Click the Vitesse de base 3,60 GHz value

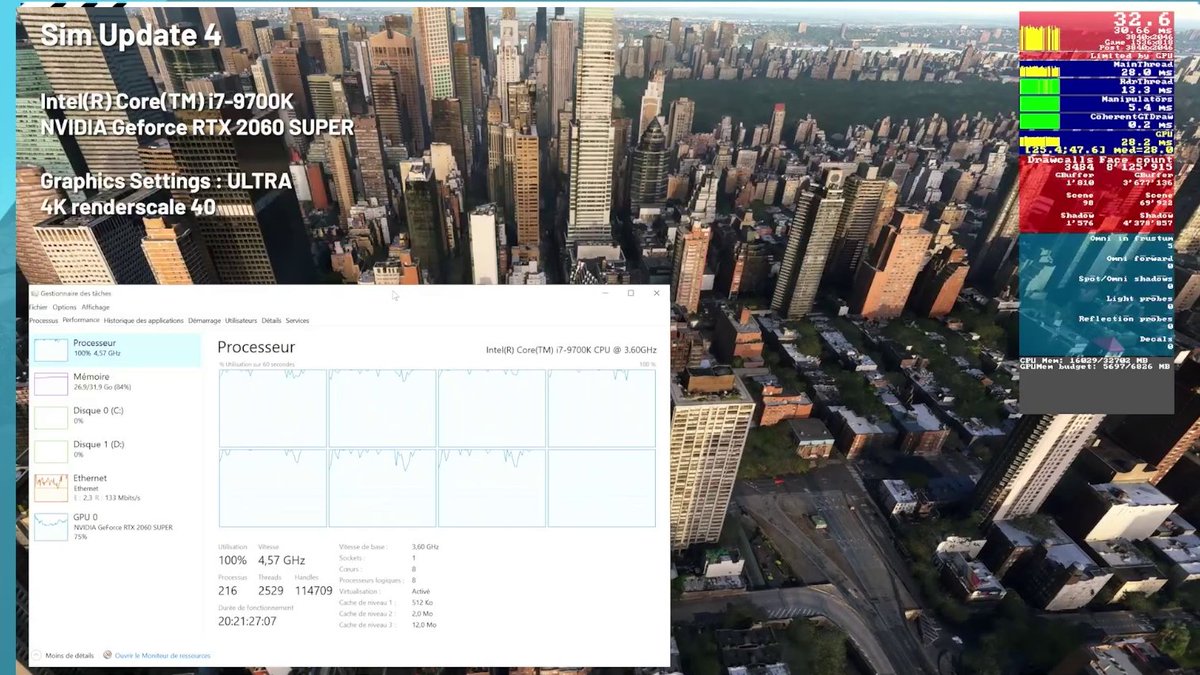click(425, 547)
